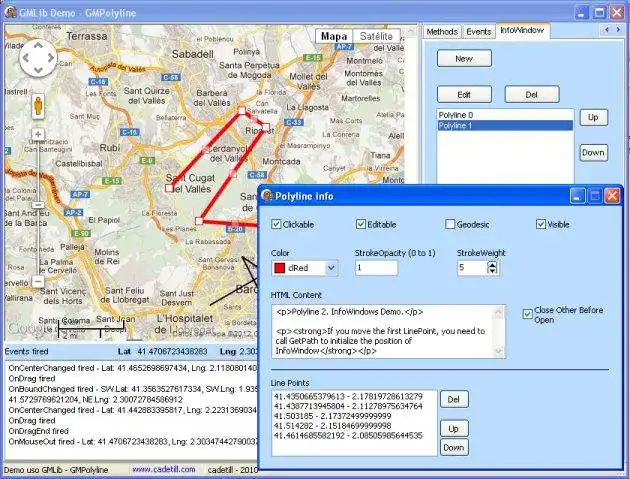Click polyline vertex handle near Ripollet
This screenshot has height=479, width=630.
[x=266, y=127]
